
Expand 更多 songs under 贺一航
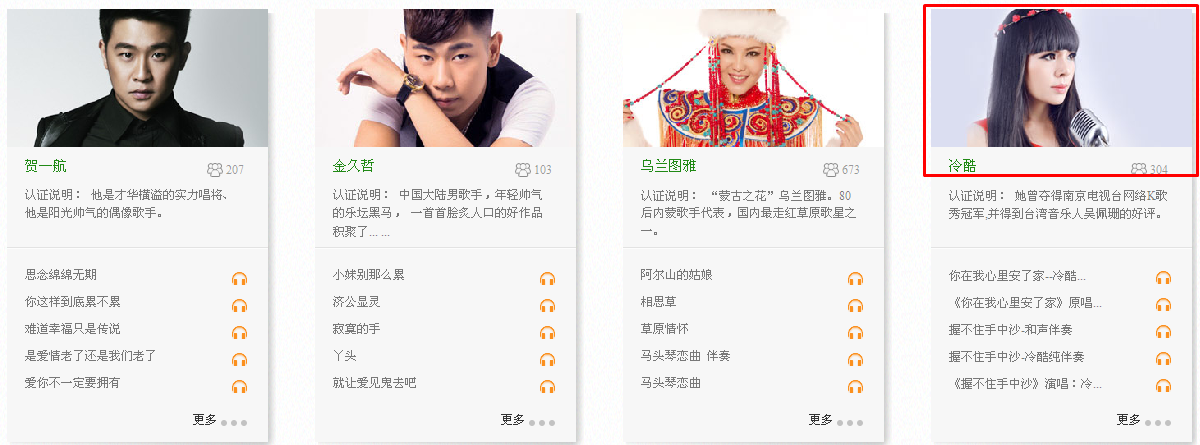[204, 420]
